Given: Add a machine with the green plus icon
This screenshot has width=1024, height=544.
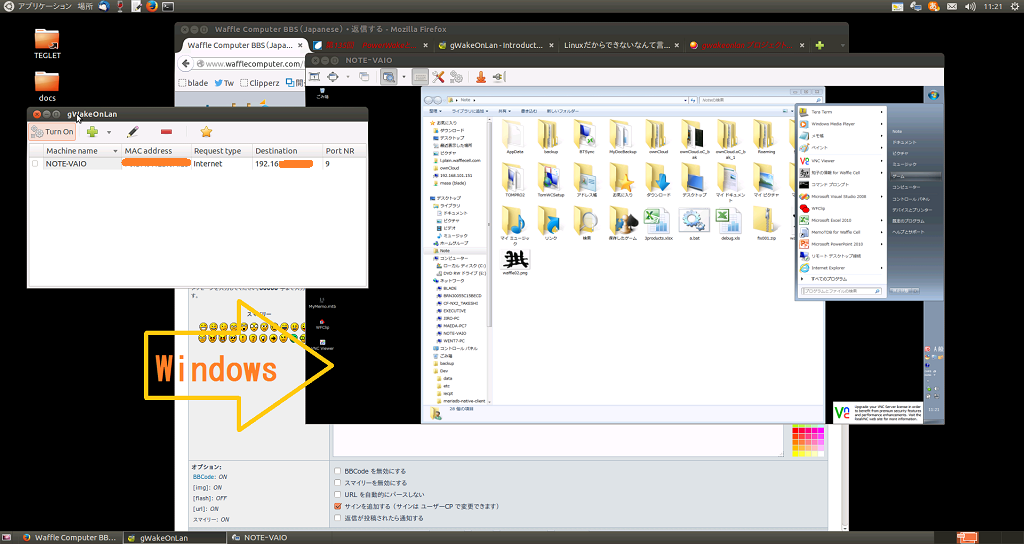Looking at the screenshot, I should pyautogui.click(x=92, y=132).
